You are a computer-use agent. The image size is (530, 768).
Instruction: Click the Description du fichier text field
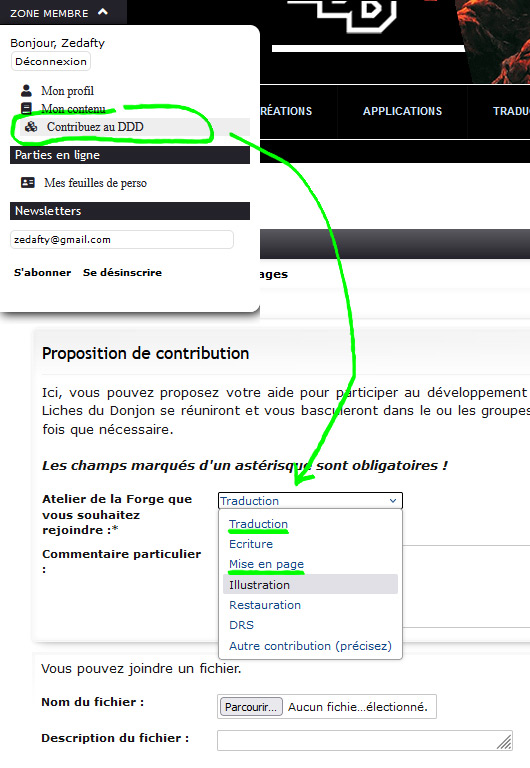[365, 740]
